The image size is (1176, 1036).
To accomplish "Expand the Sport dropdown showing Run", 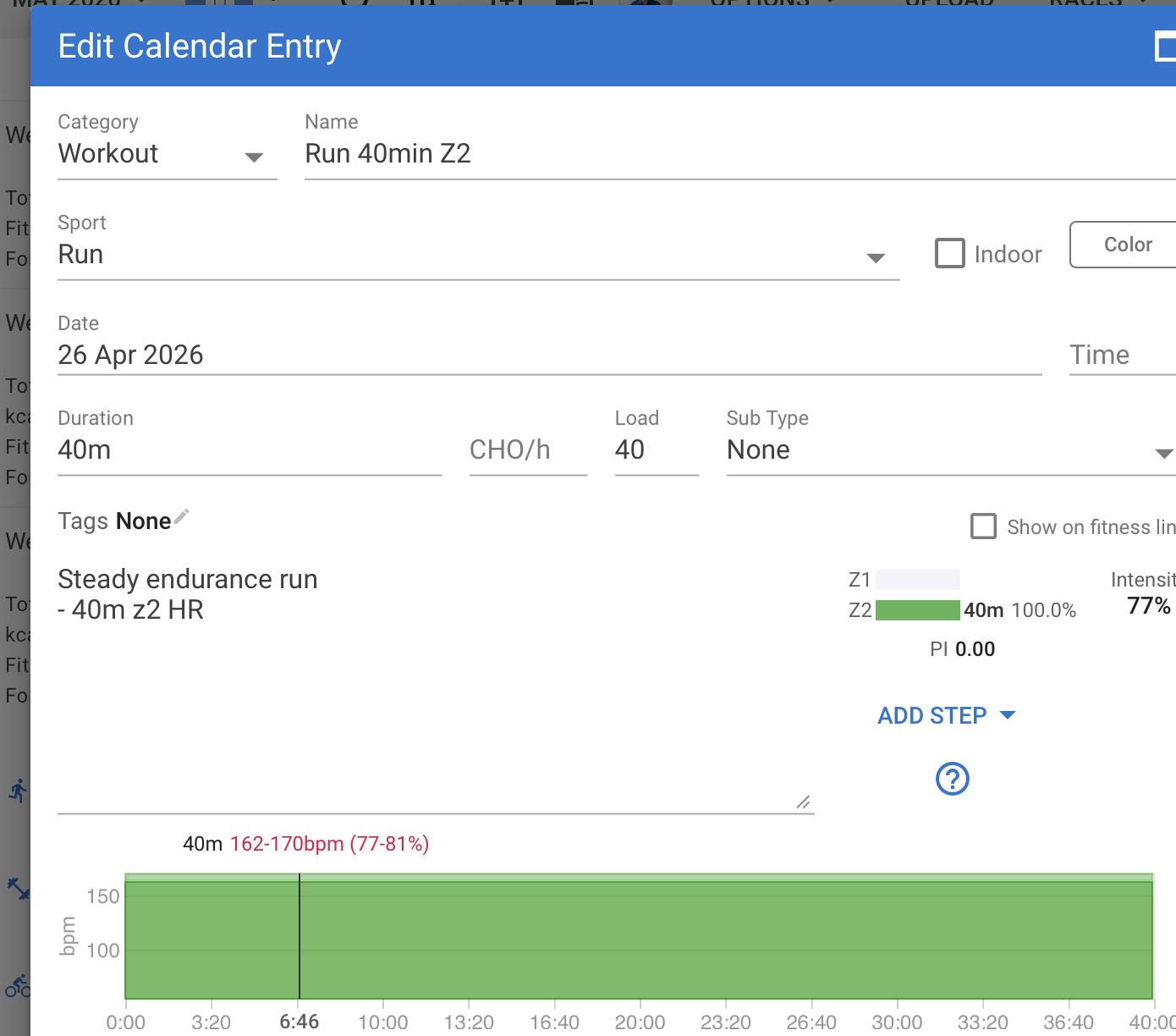I will 478,255.
